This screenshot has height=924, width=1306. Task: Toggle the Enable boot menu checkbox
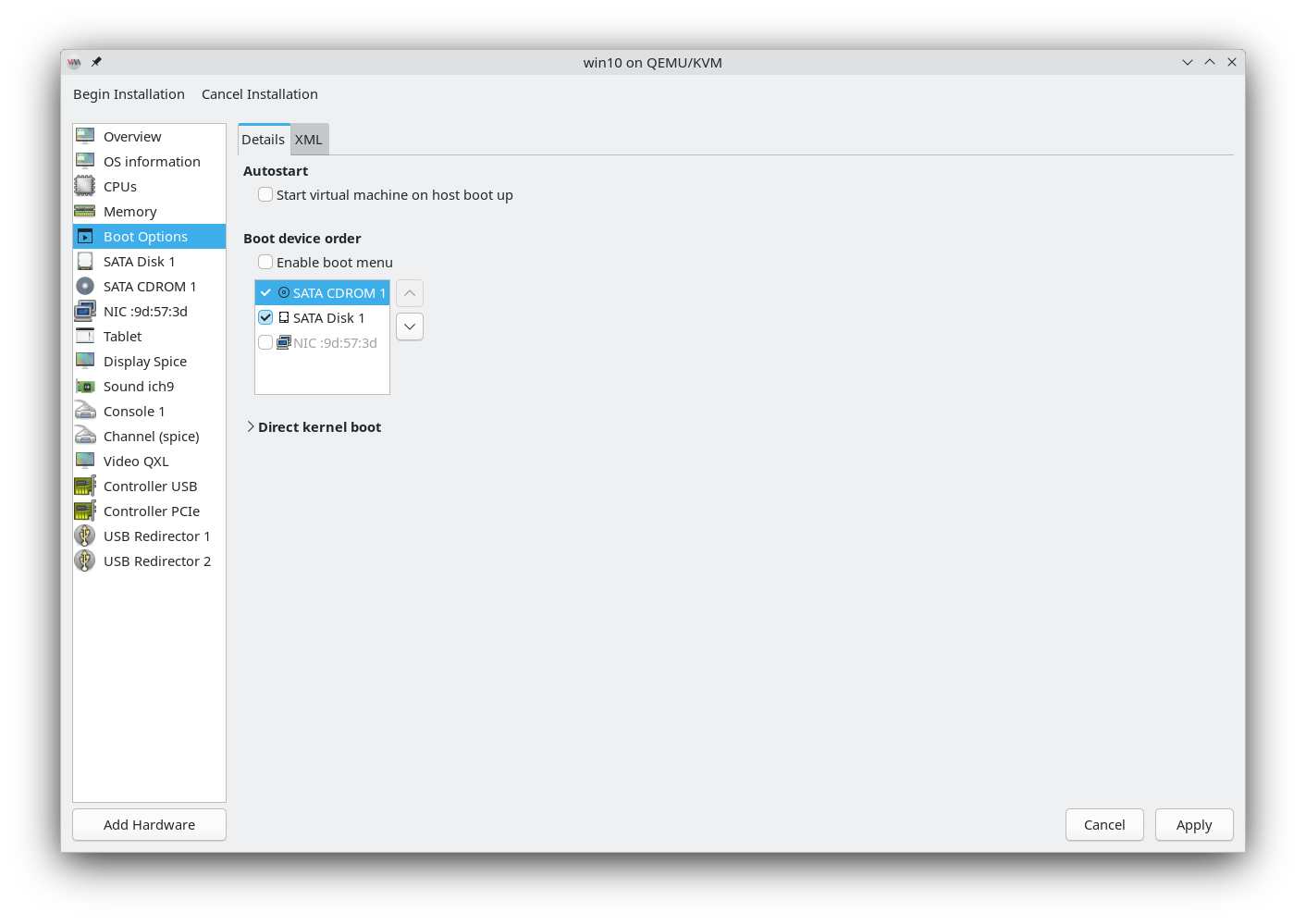coord(265,262)
